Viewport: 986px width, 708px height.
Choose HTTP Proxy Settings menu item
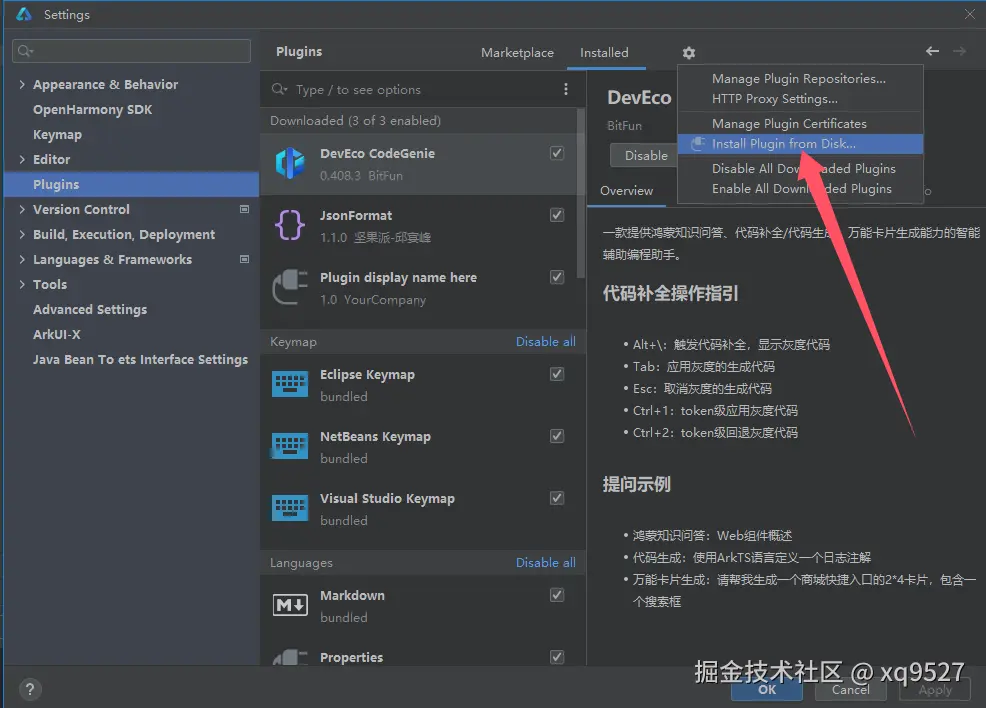pyautogui.click(x=800, y=99)
